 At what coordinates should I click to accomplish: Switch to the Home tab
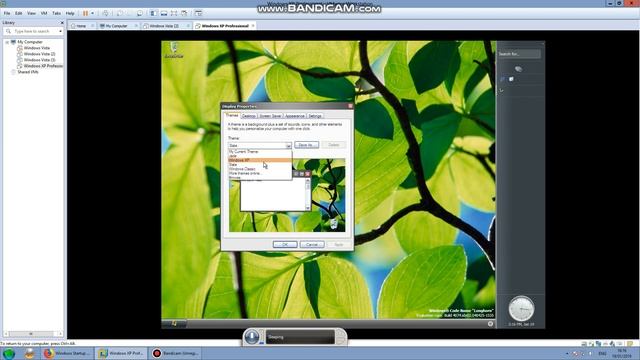point(81,26)
